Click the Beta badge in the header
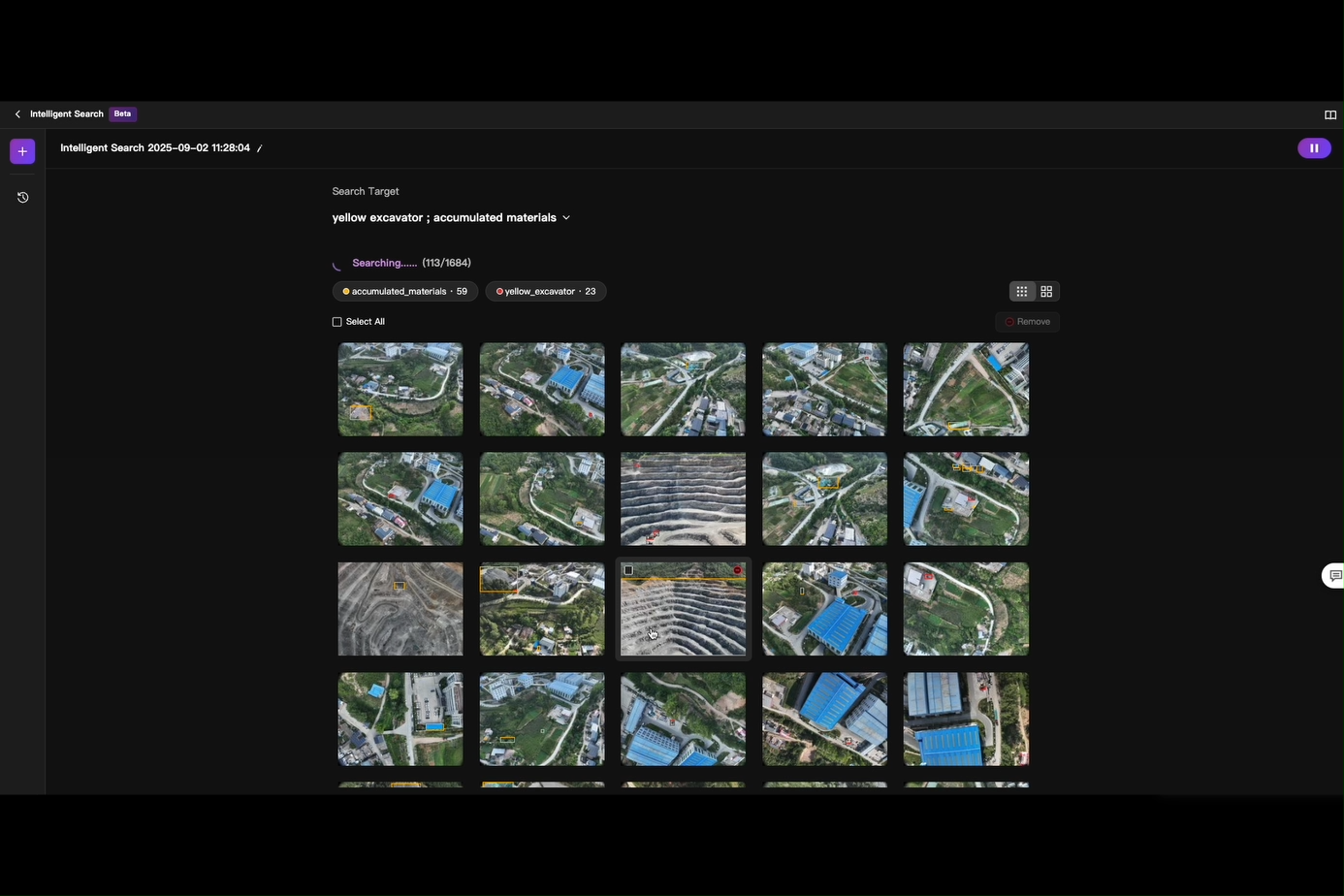The image size is (1344, 896). point(122,114)
